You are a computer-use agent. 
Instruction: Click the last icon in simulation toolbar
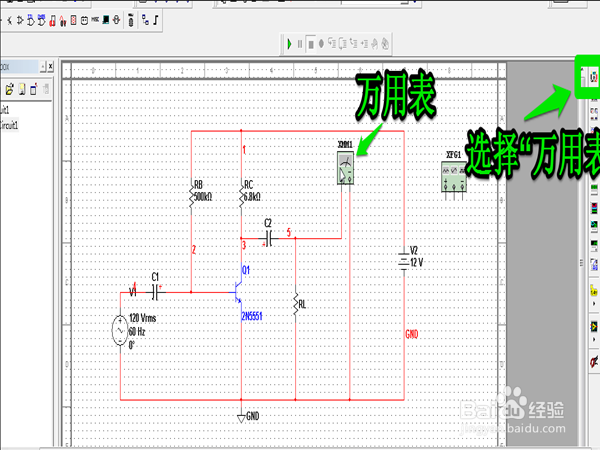385,44
